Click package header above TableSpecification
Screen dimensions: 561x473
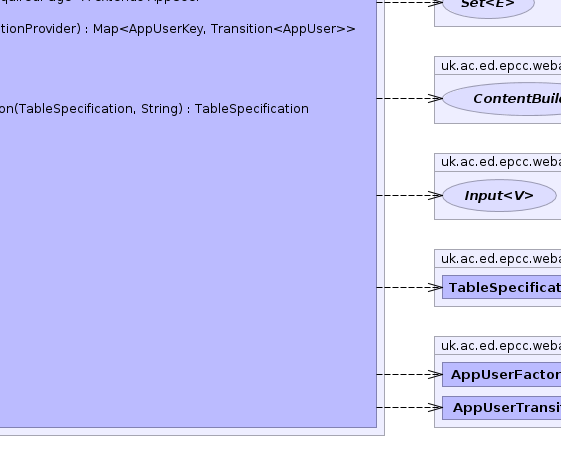pos(501,258)
